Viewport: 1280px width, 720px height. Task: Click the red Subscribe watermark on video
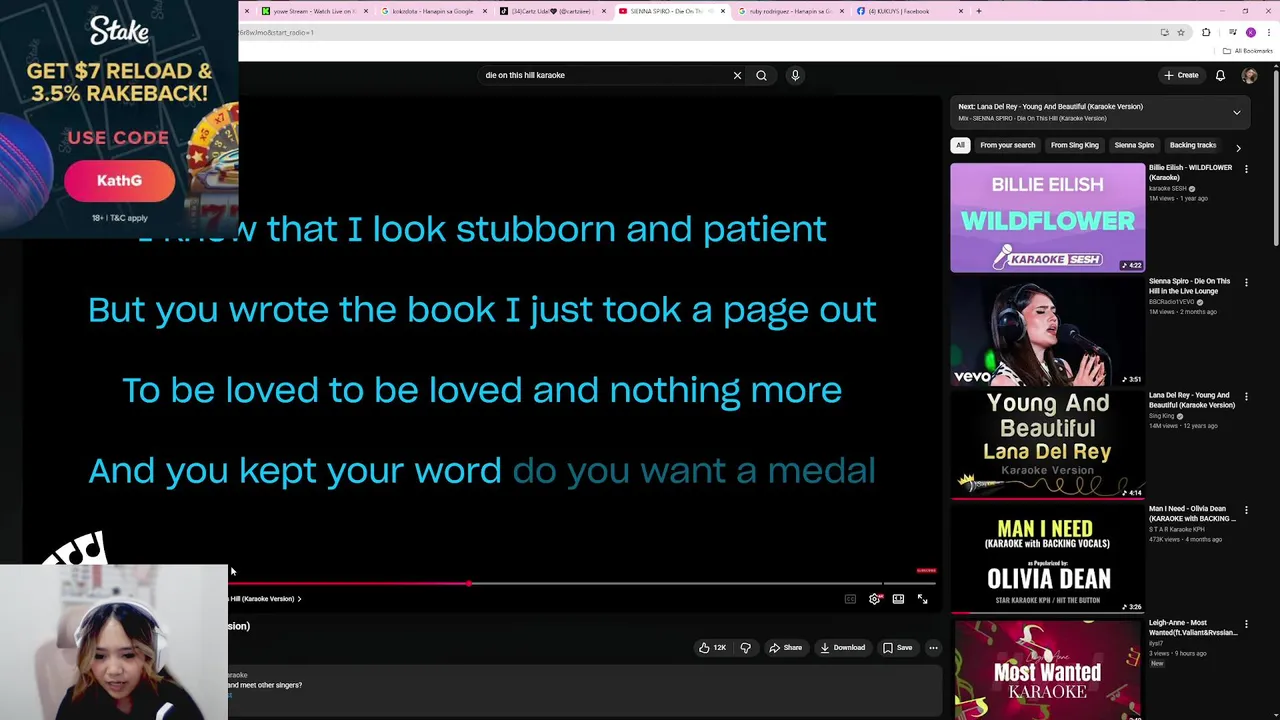(926, 571)
